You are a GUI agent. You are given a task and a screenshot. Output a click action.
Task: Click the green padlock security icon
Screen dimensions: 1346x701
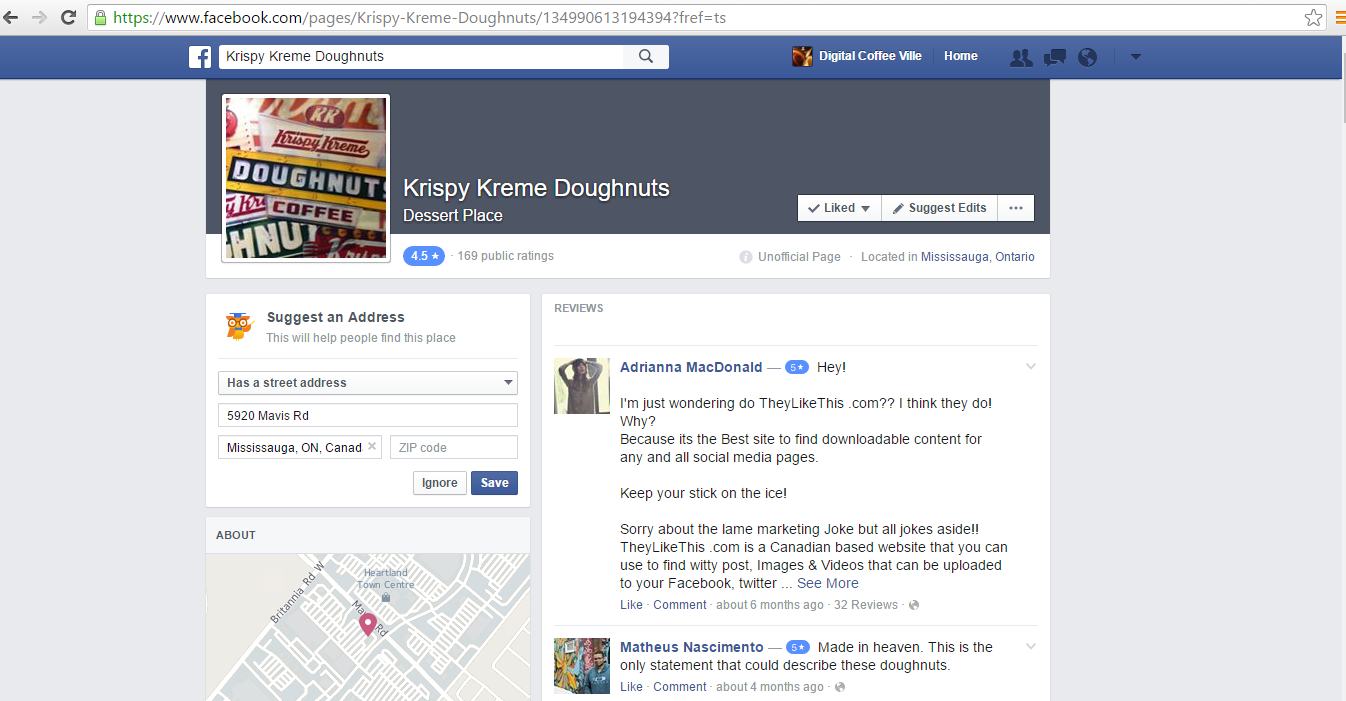[x=99, y=18]
